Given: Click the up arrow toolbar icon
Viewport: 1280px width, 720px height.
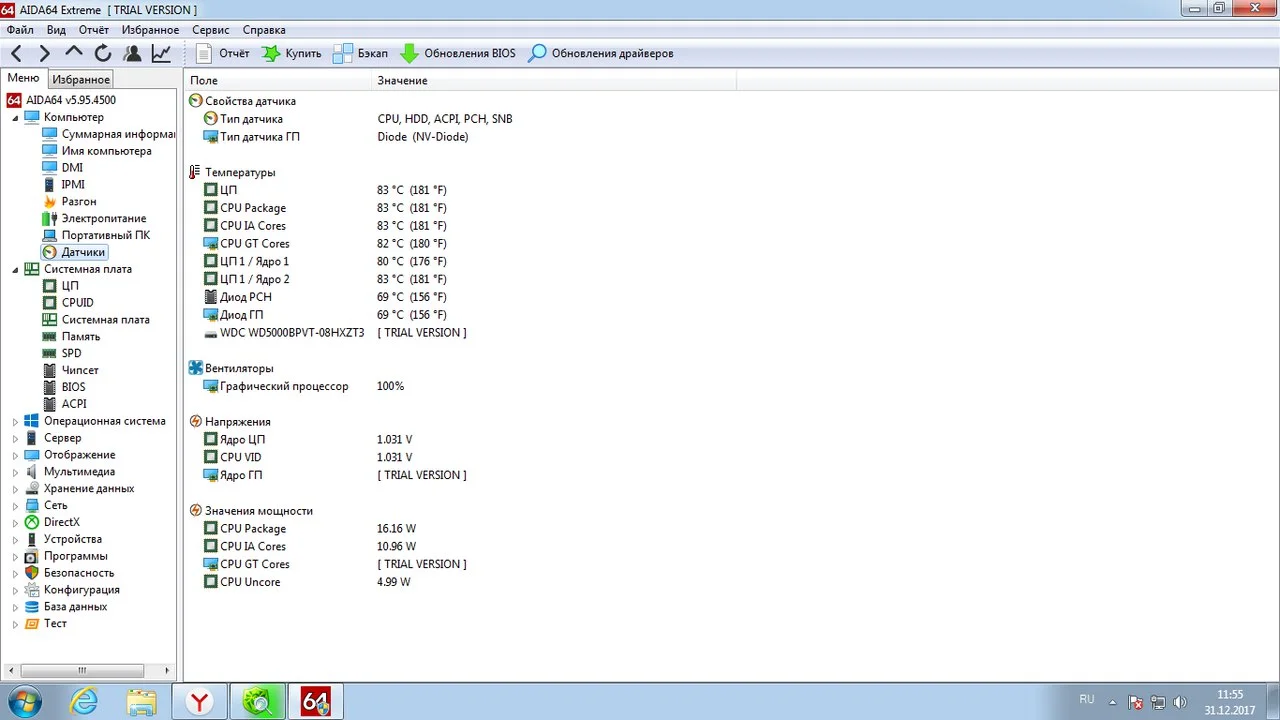Looking at the screenshot, I should [x=74, y=53].
